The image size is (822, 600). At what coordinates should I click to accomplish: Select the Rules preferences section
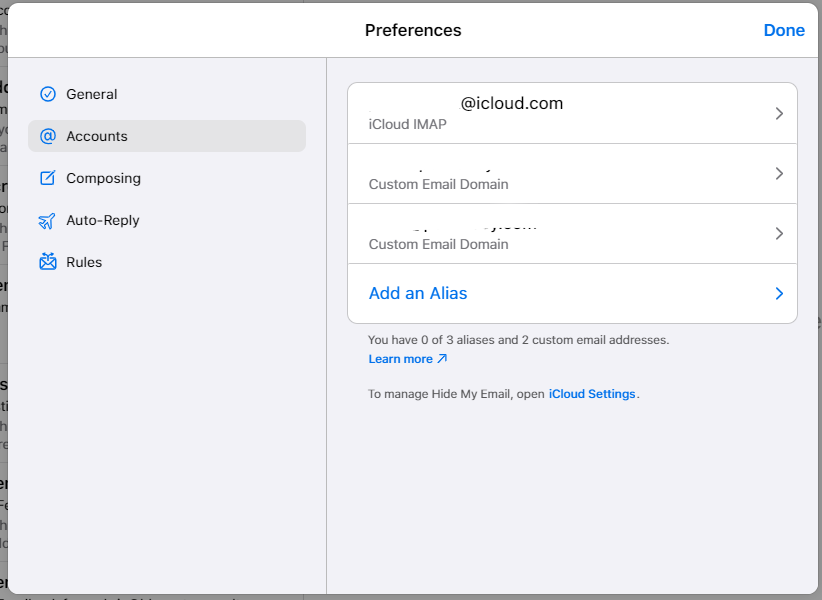tap(84, 262)
